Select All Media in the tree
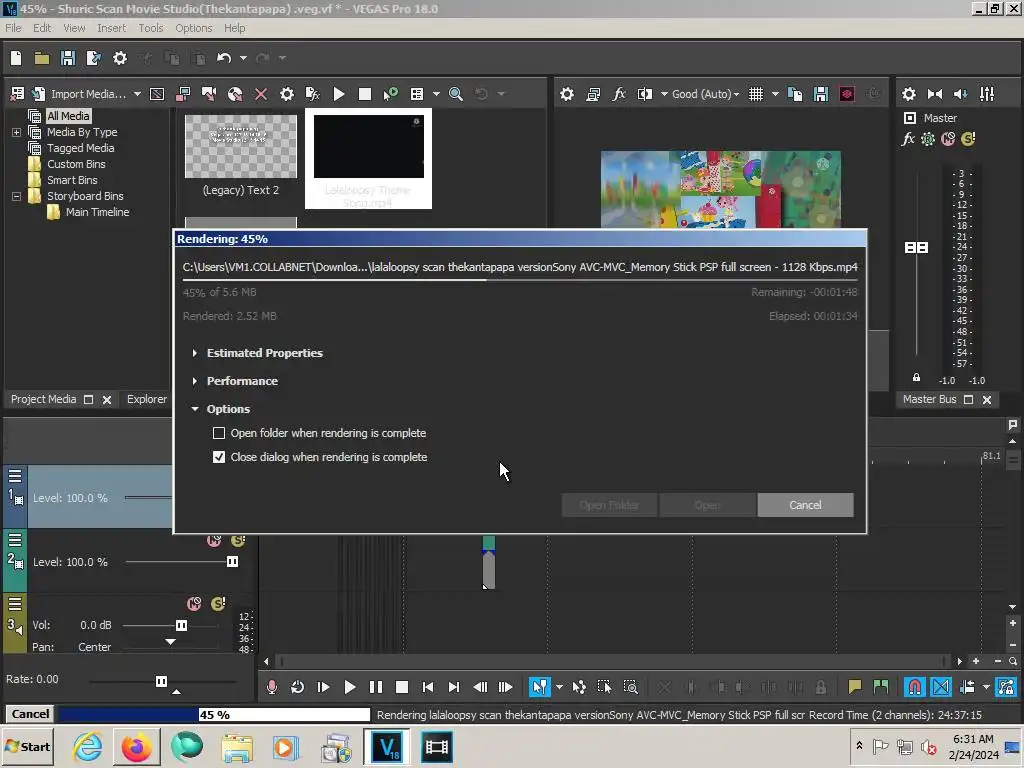Screen dimensions: 1024x768 tap(68, 116)
